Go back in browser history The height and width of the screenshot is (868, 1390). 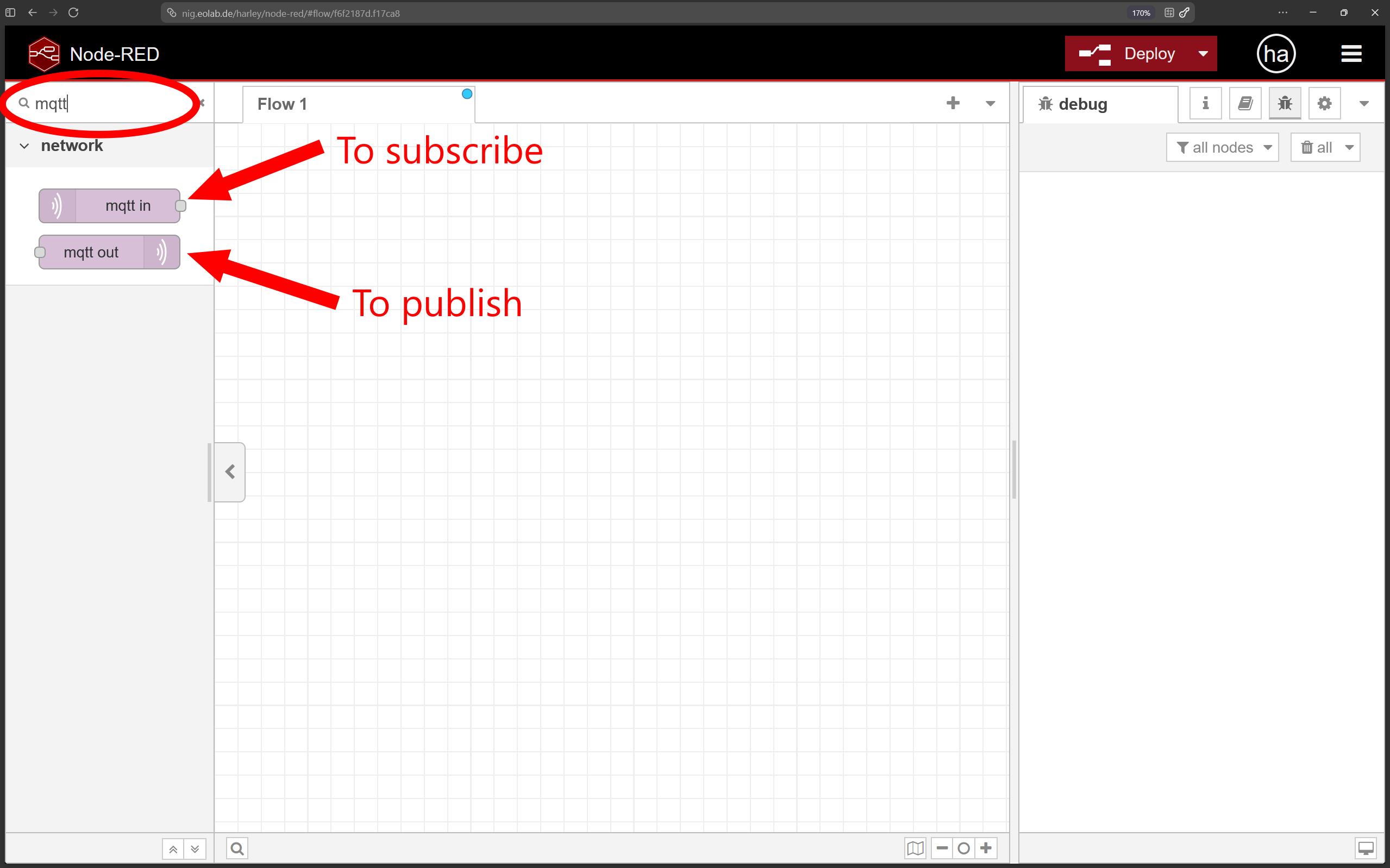click(33, 12)
